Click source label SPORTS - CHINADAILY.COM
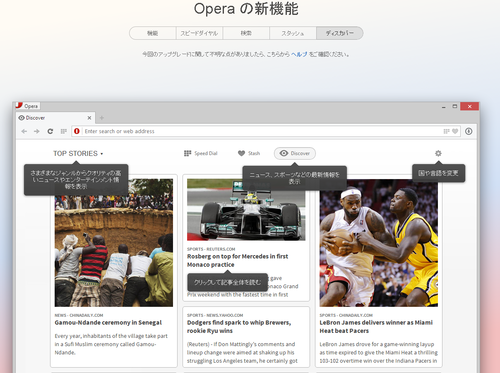This screenshot has height=373, width=500. tap(346, 315)
